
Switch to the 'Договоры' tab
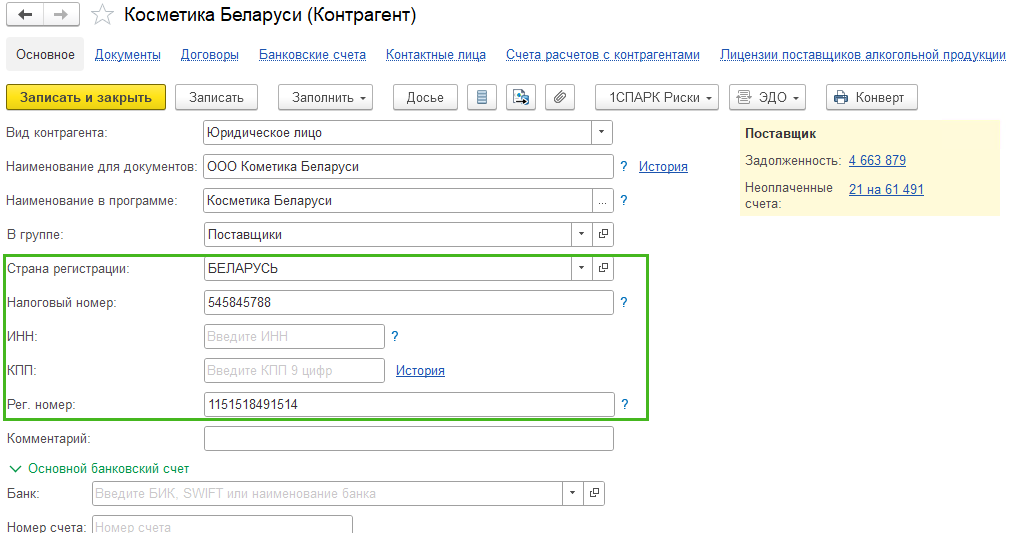[x=210, y=55]
